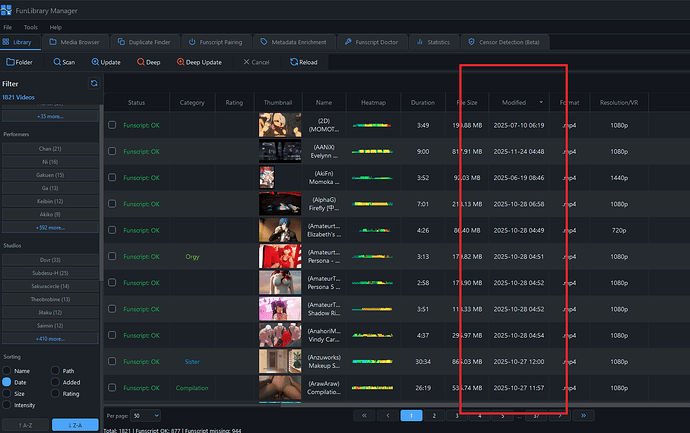Choose Added sorting radio button

coord(55,382)
